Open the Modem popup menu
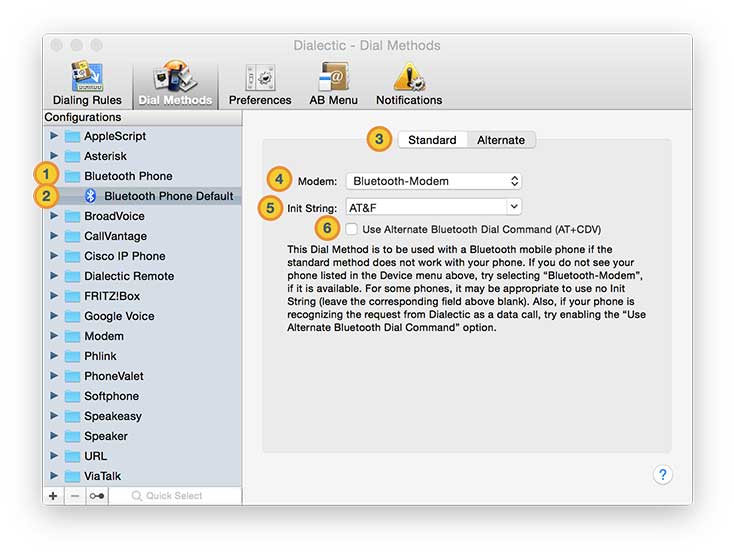The width and height of the screenshot is (734, 555). pyautogui.click(x=433, y=181)
